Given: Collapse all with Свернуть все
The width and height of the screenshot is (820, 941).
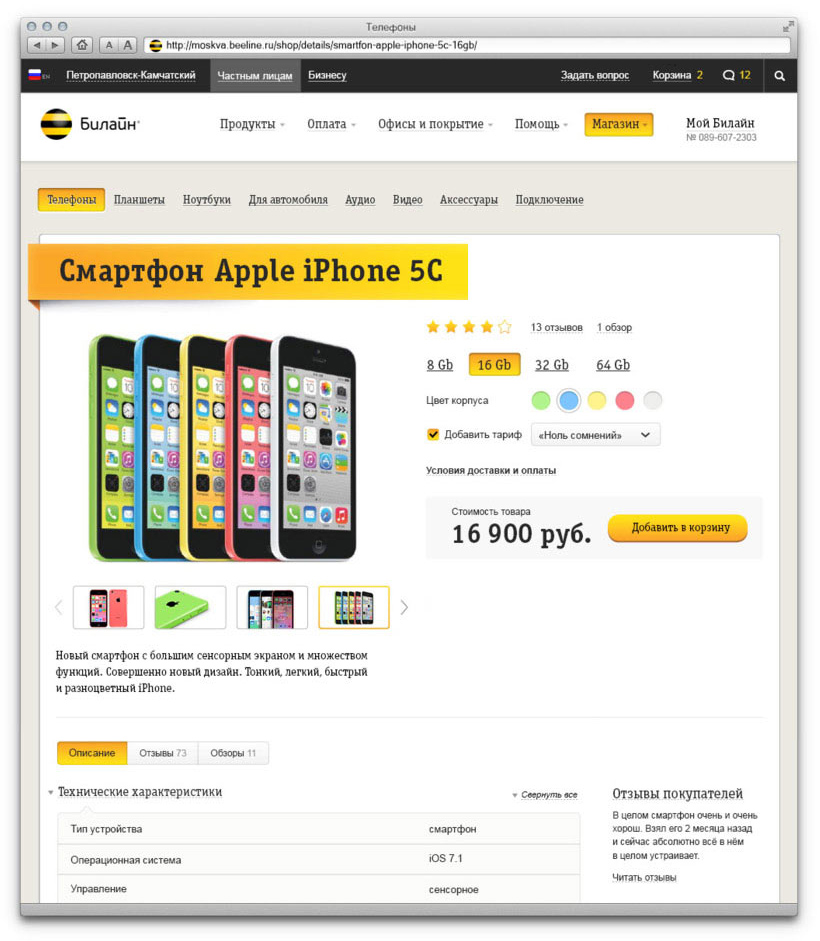Looking at the screenshot, I should [x=549, y=795].
